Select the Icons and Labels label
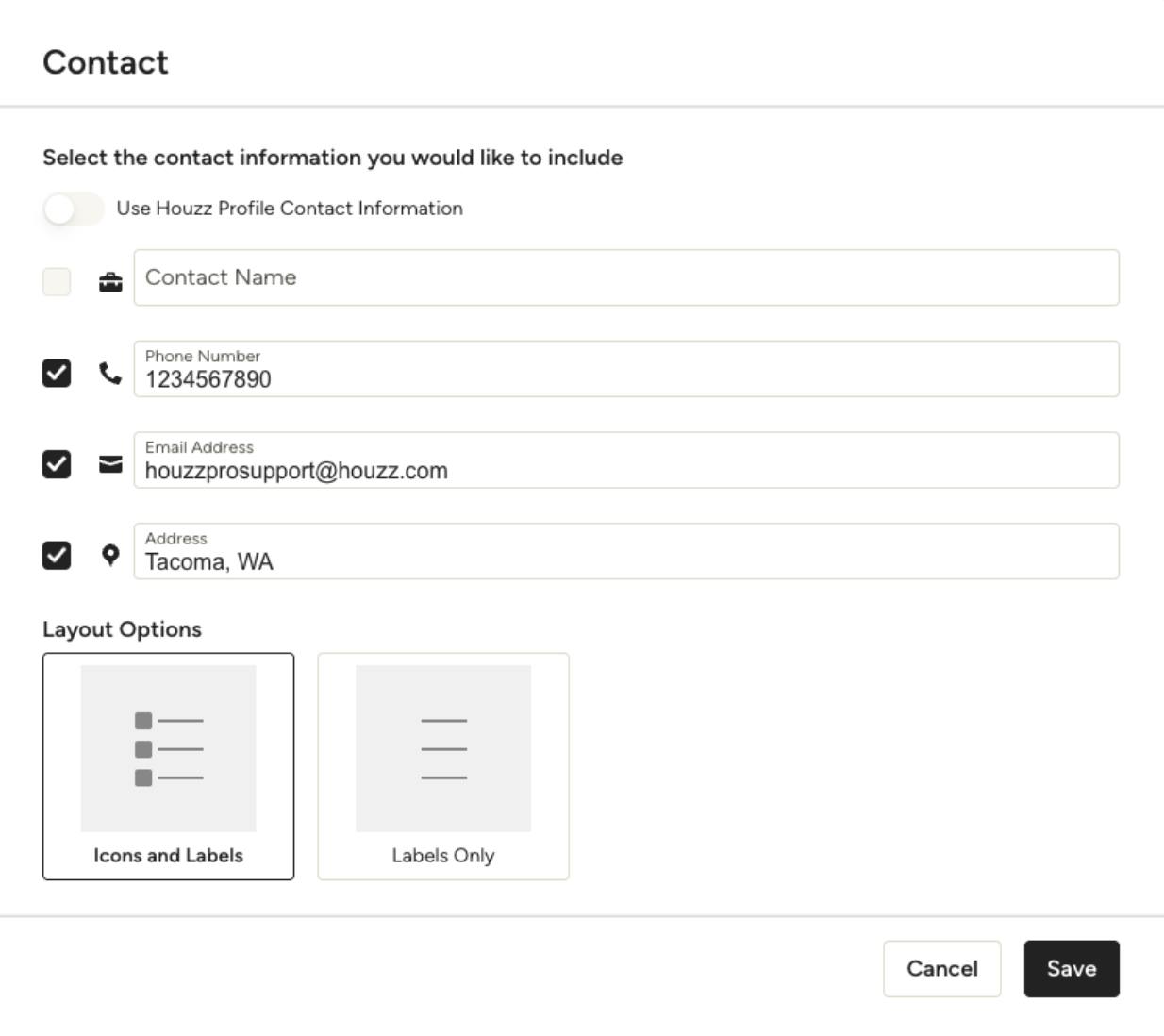 pyautogui.click(x=168, y=855)
